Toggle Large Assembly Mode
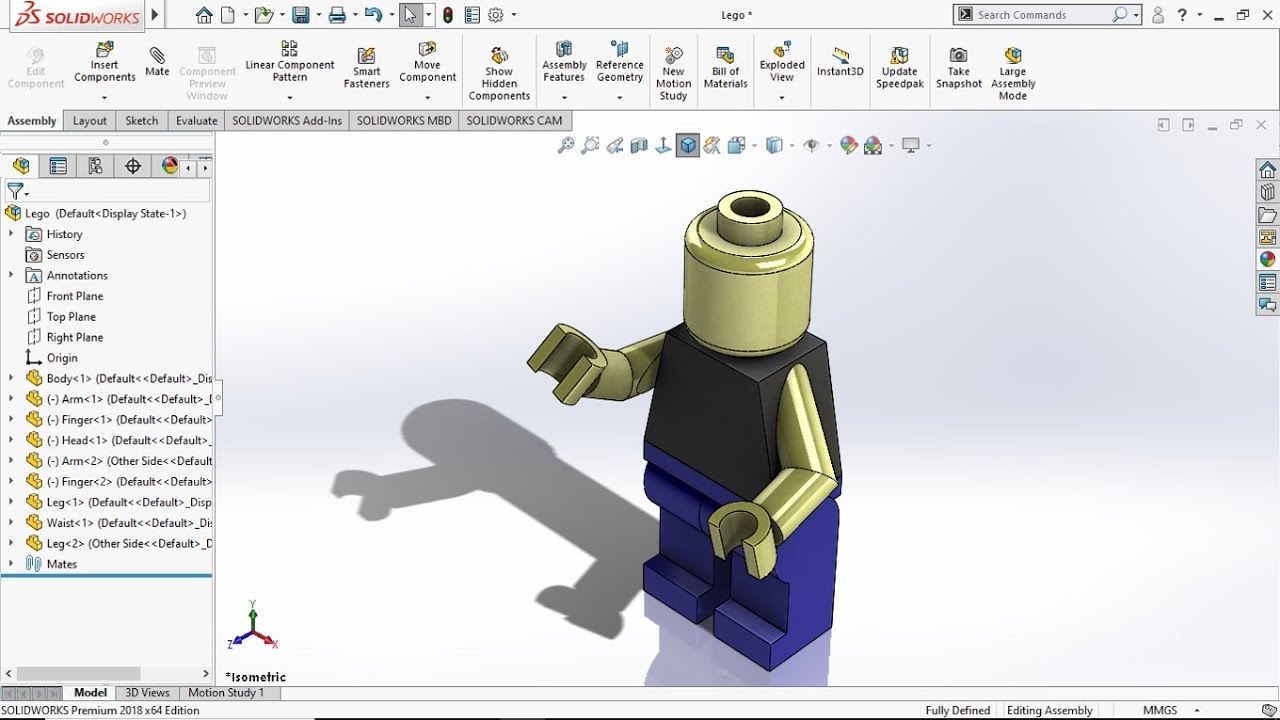This screenshot has height=720, width=1280. coord(1013,74)
